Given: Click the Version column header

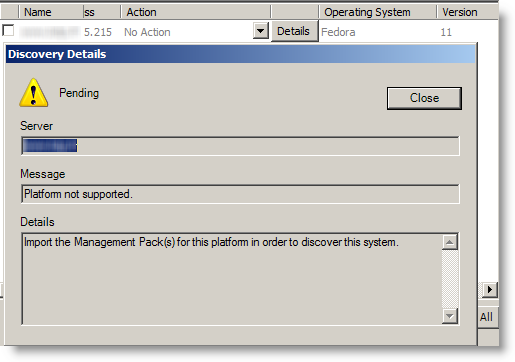Looking at the screenshot, I should click(x=460, y=12).
